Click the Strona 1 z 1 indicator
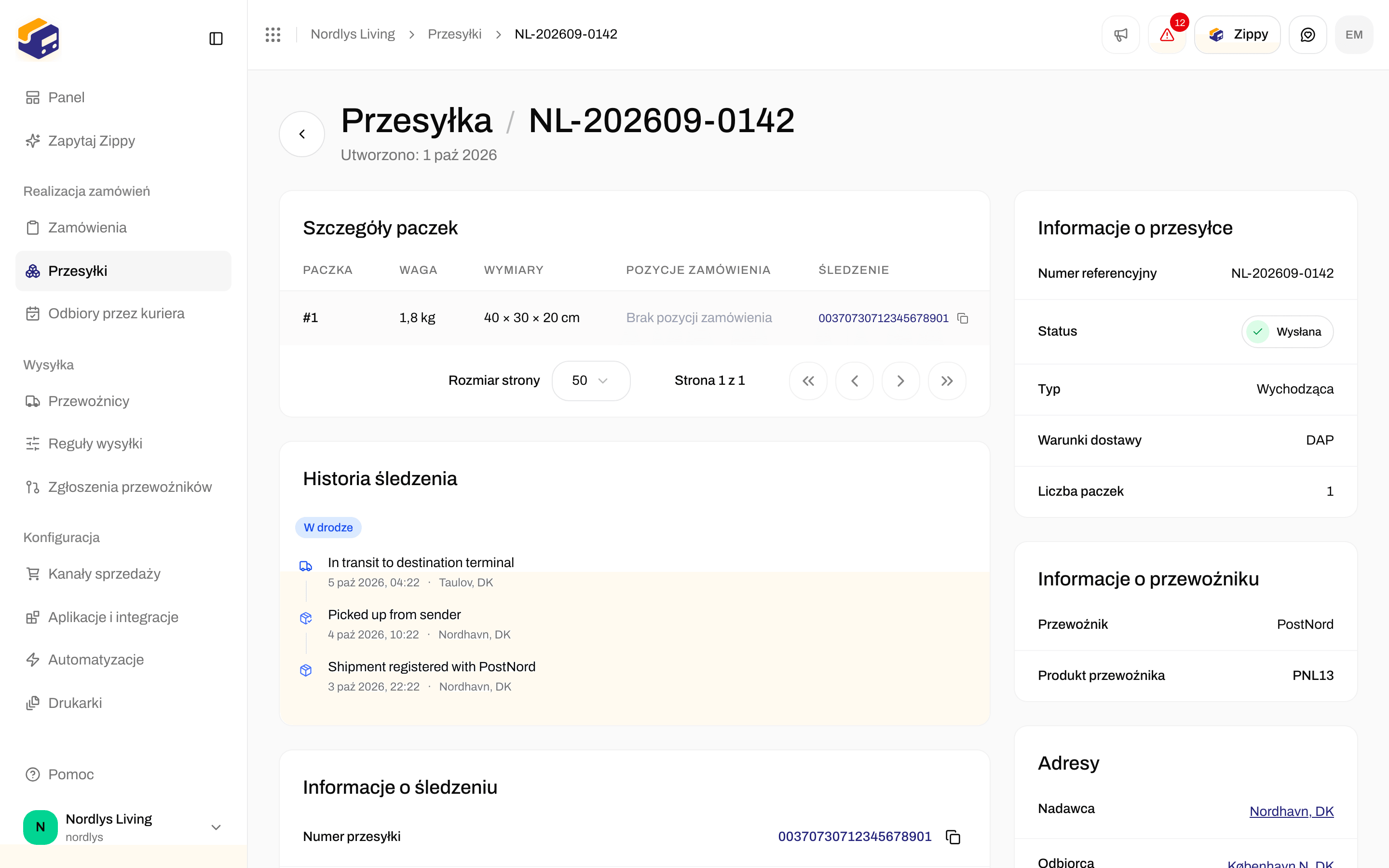Viewport: 1389px width, 868px height. tap(709, 380)
